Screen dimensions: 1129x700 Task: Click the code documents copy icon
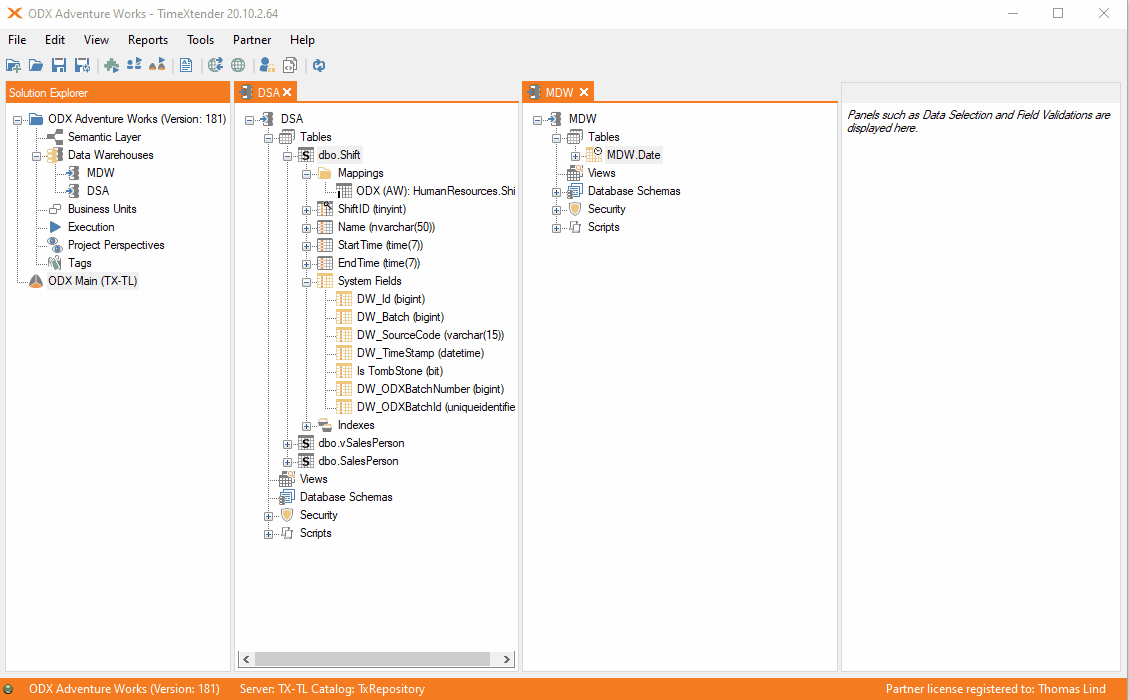(x=290, y=66)
